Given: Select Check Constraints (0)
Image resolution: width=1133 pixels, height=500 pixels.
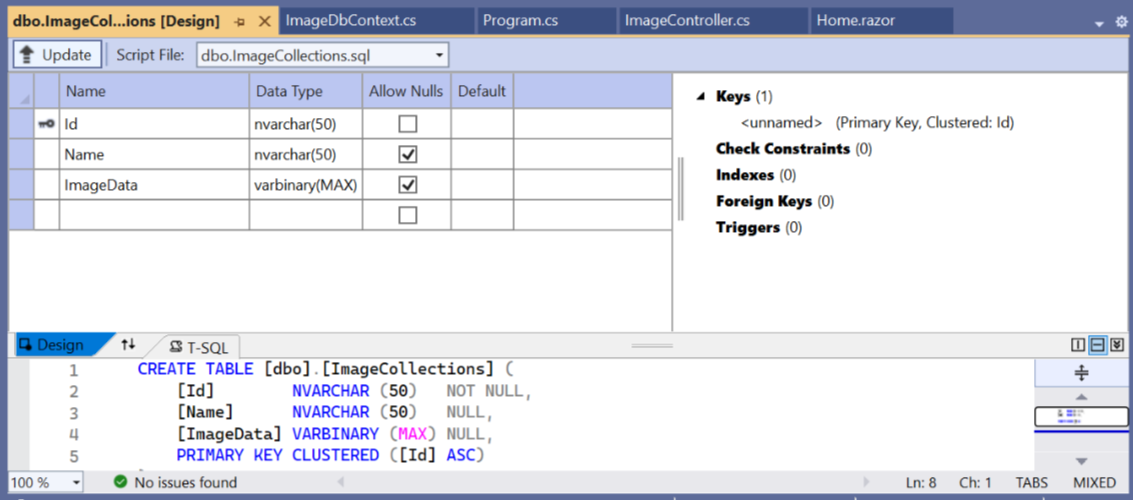Looking at the screenshot, I should click(794, 149).
